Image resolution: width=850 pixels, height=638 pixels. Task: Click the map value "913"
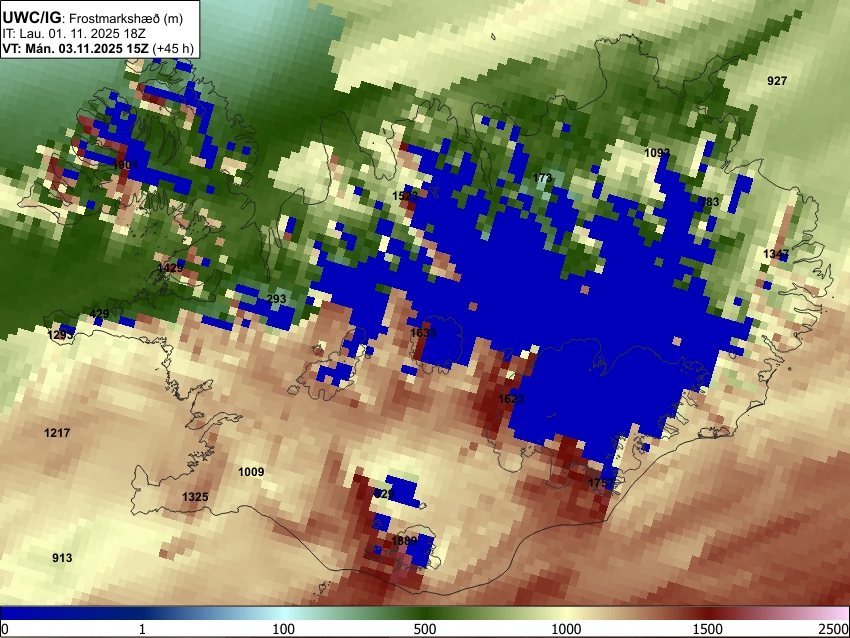tap(62, 558)
